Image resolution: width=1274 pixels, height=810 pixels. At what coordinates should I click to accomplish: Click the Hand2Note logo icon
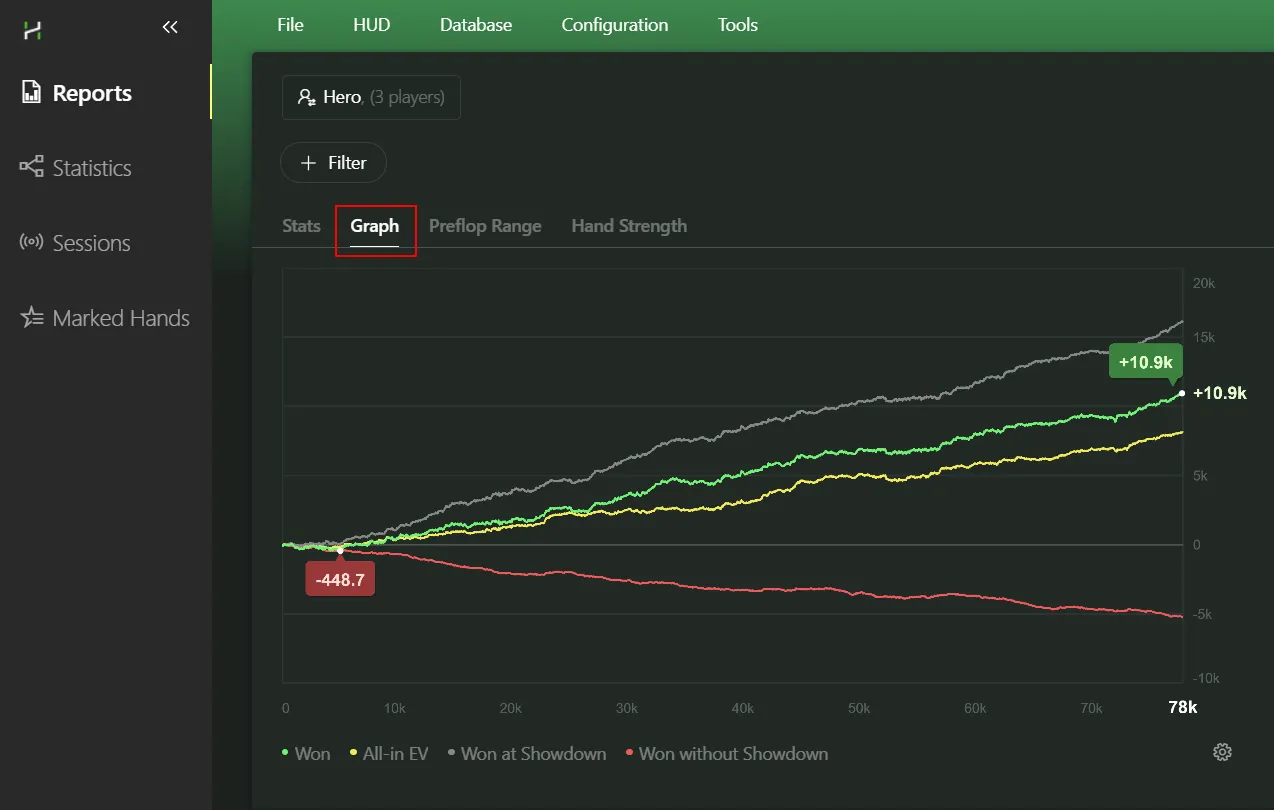click(33, 30)
